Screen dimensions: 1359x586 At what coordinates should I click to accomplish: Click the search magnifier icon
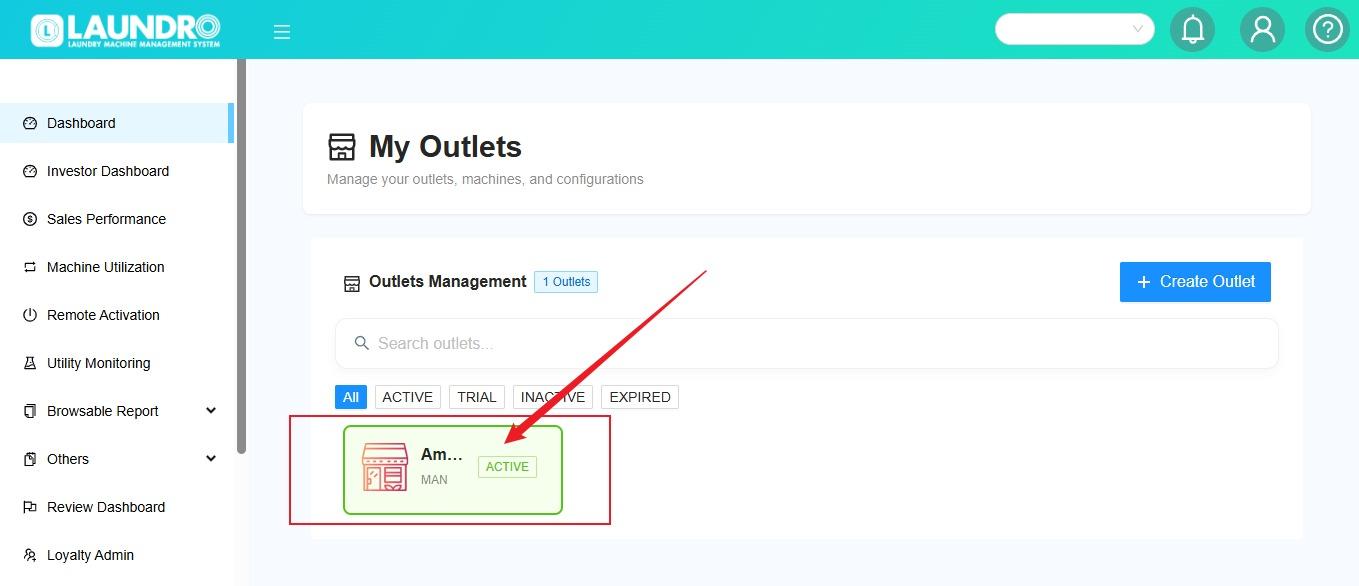pyautogui.click(x=362, y=343)
